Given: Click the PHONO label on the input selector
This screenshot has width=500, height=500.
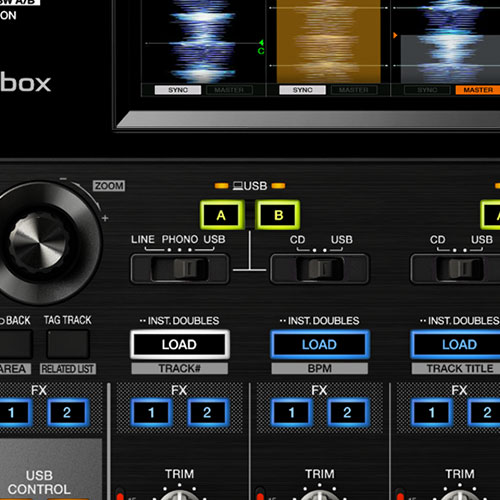Looking at the screenshot, I should 180,239.
